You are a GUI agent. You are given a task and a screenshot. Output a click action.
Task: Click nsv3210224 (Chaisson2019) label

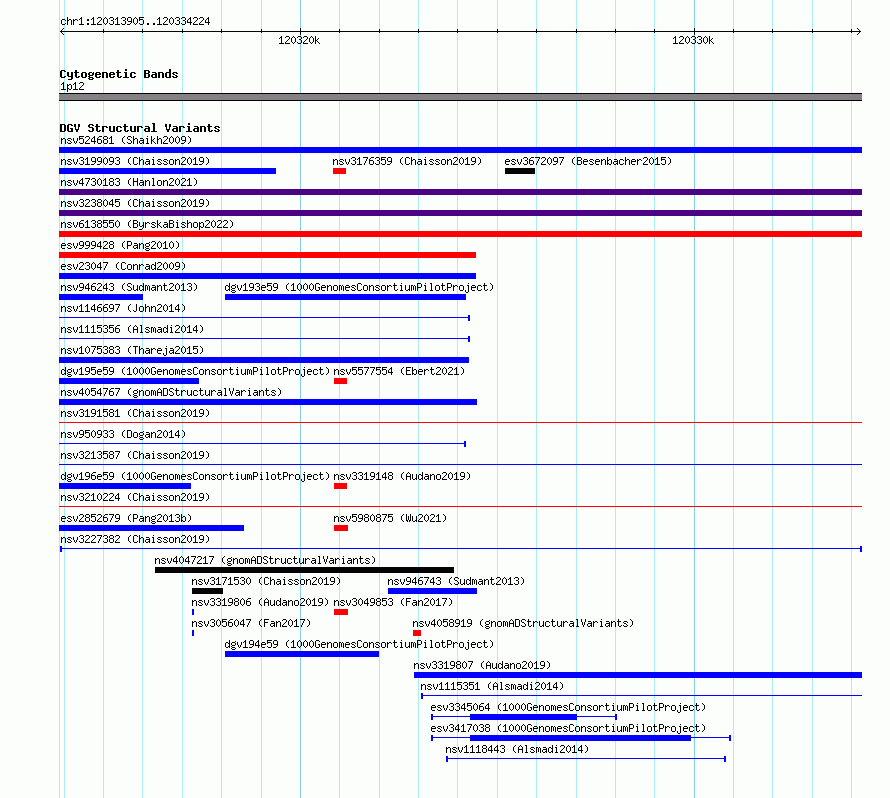[x=135, y=497]
